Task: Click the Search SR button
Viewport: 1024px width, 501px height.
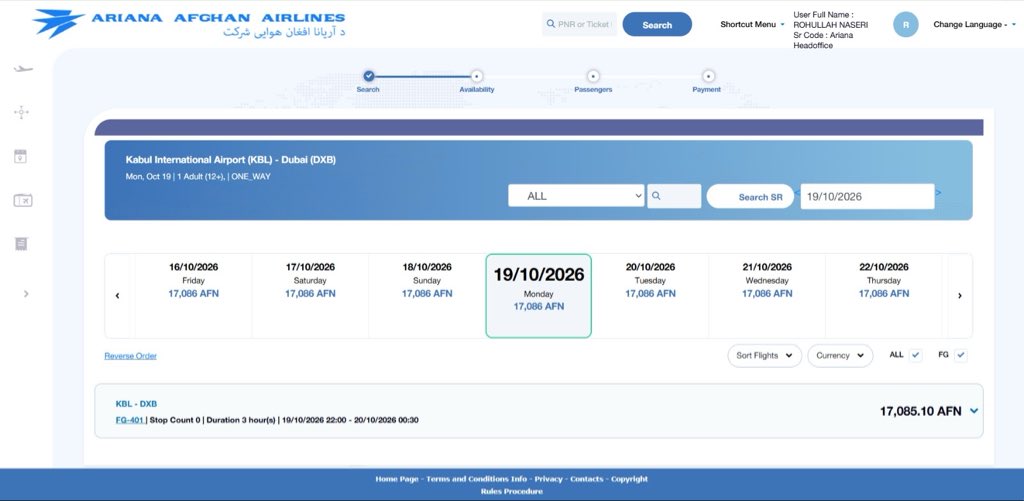Action: pos(750,197)
